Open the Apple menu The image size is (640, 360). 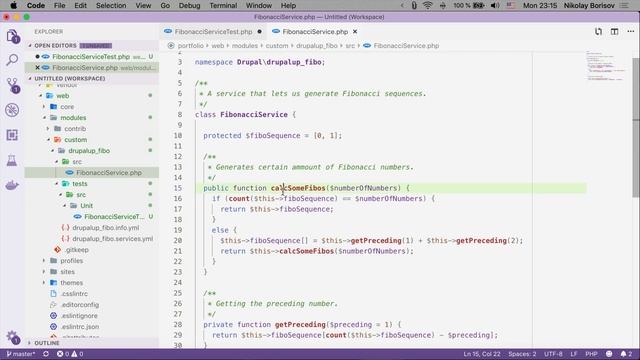click(x=13, y=5)
